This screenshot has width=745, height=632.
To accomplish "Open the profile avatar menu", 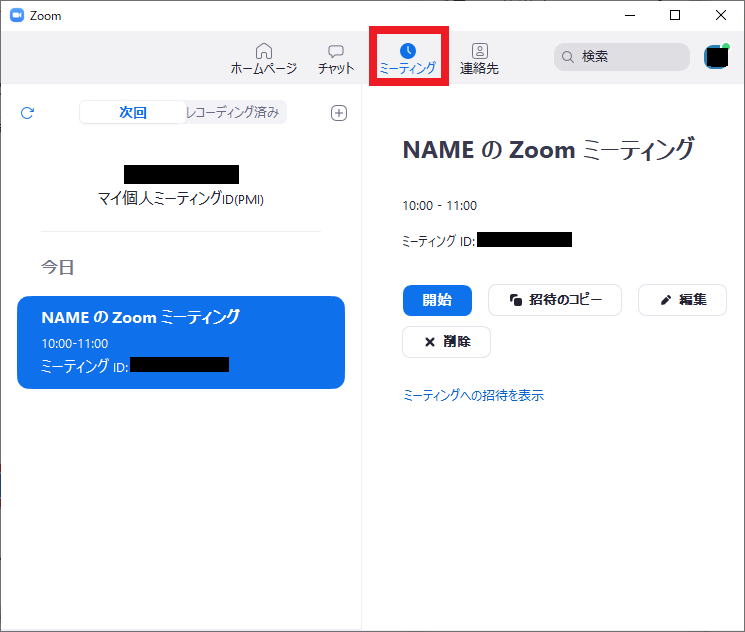I will pos(716,57).
